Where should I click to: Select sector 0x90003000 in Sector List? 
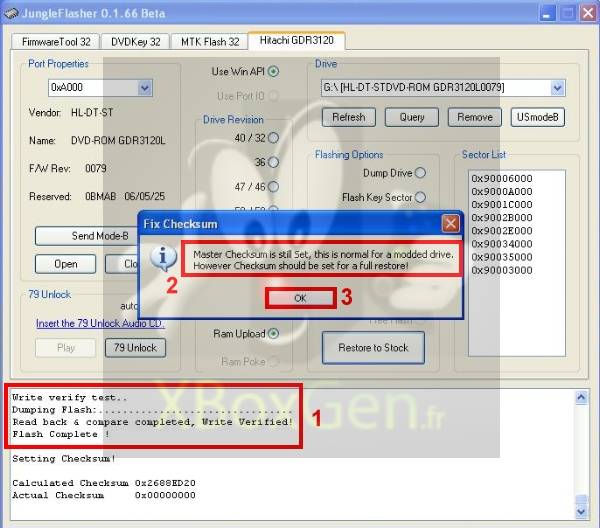click(502, 271)
